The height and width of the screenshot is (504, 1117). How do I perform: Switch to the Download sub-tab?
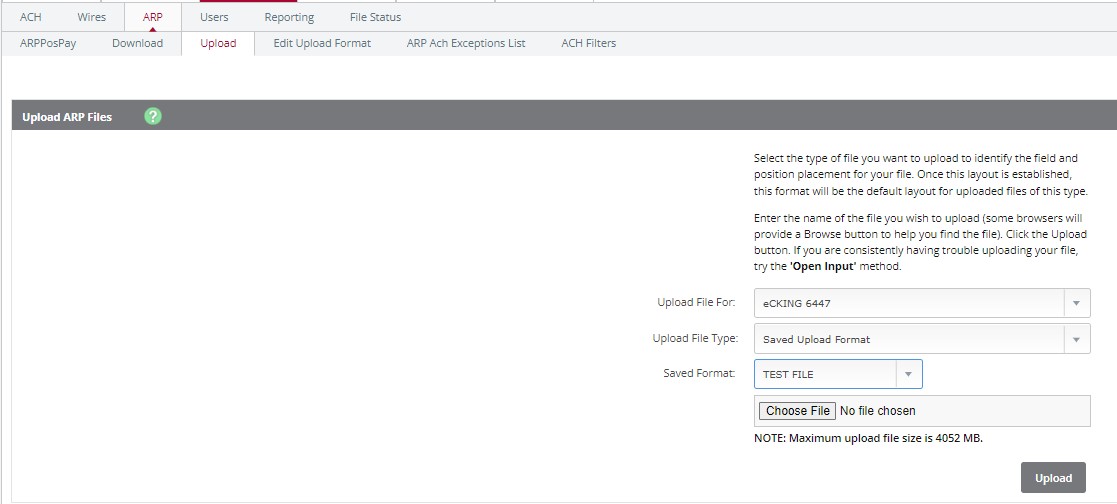coord(137,43)
